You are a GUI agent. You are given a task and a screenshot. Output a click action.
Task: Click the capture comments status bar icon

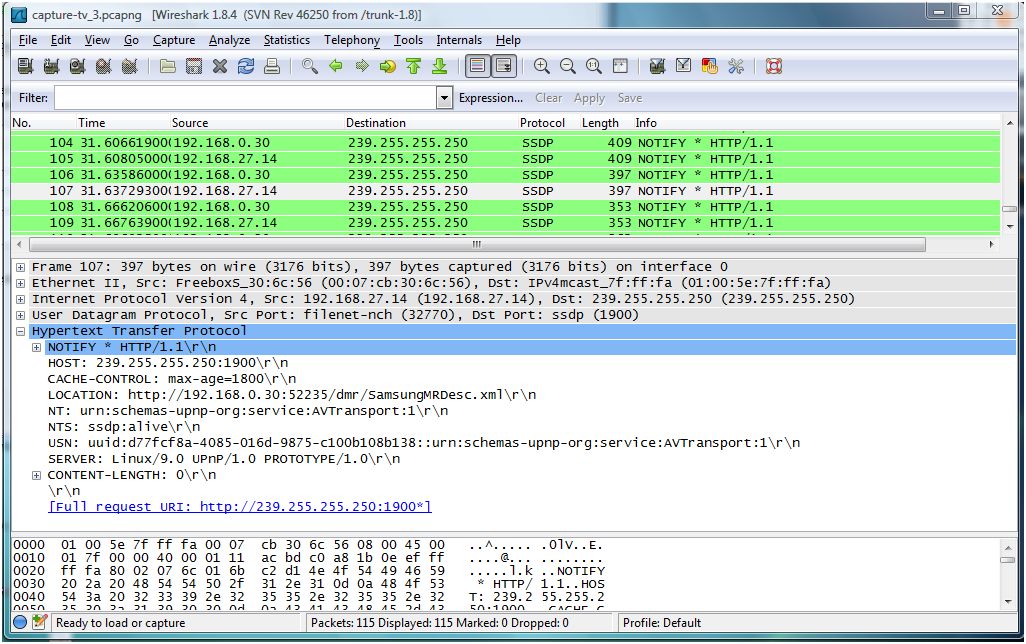pos(39,622)
